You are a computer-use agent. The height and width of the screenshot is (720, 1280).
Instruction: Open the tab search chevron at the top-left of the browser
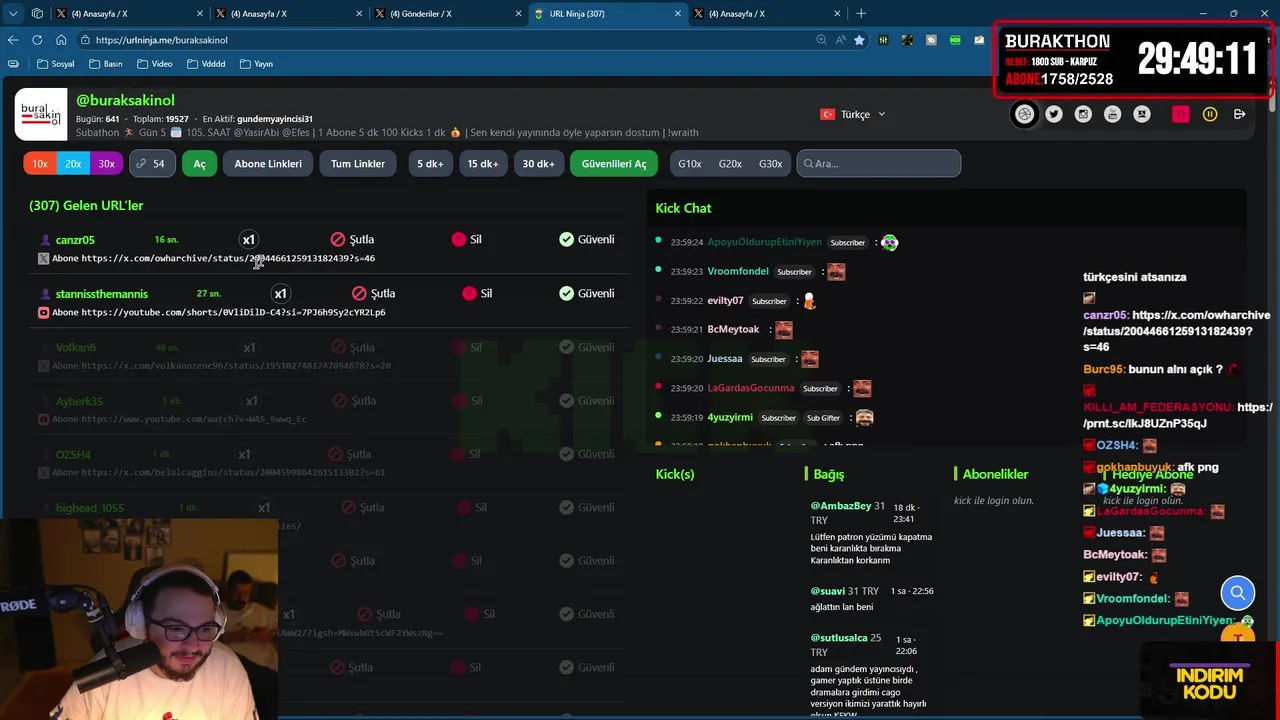click(13, 13)
